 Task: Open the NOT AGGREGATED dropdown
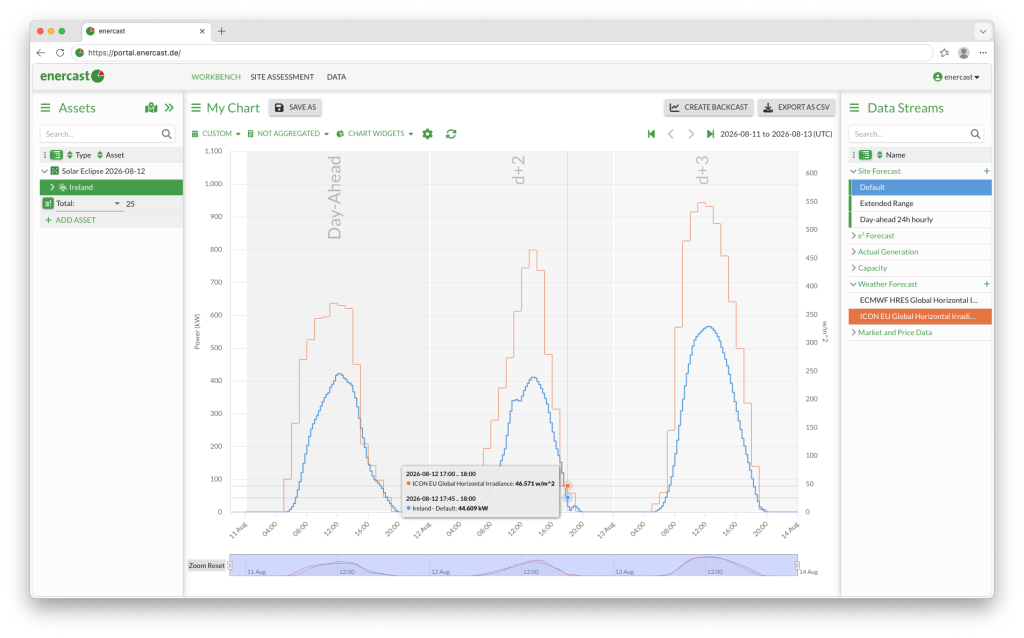(x=288, y=134)
